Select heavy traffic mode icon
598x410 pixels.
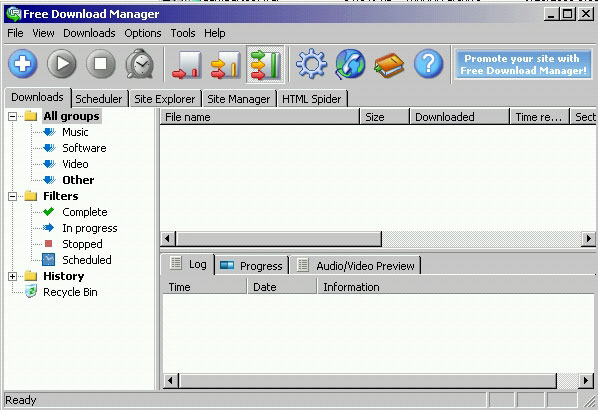click(x=265, y=64)
